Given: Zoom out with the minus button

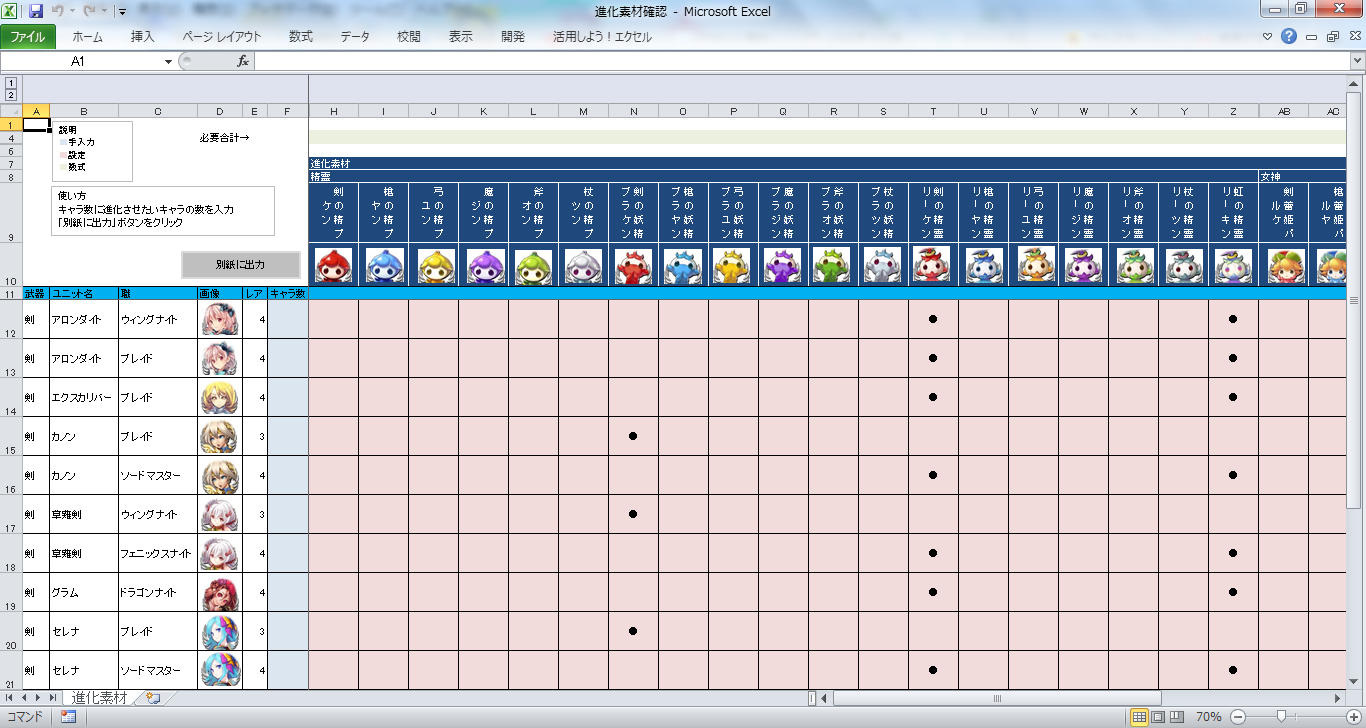Looking at the screenshot, I should click(1237, 717).
